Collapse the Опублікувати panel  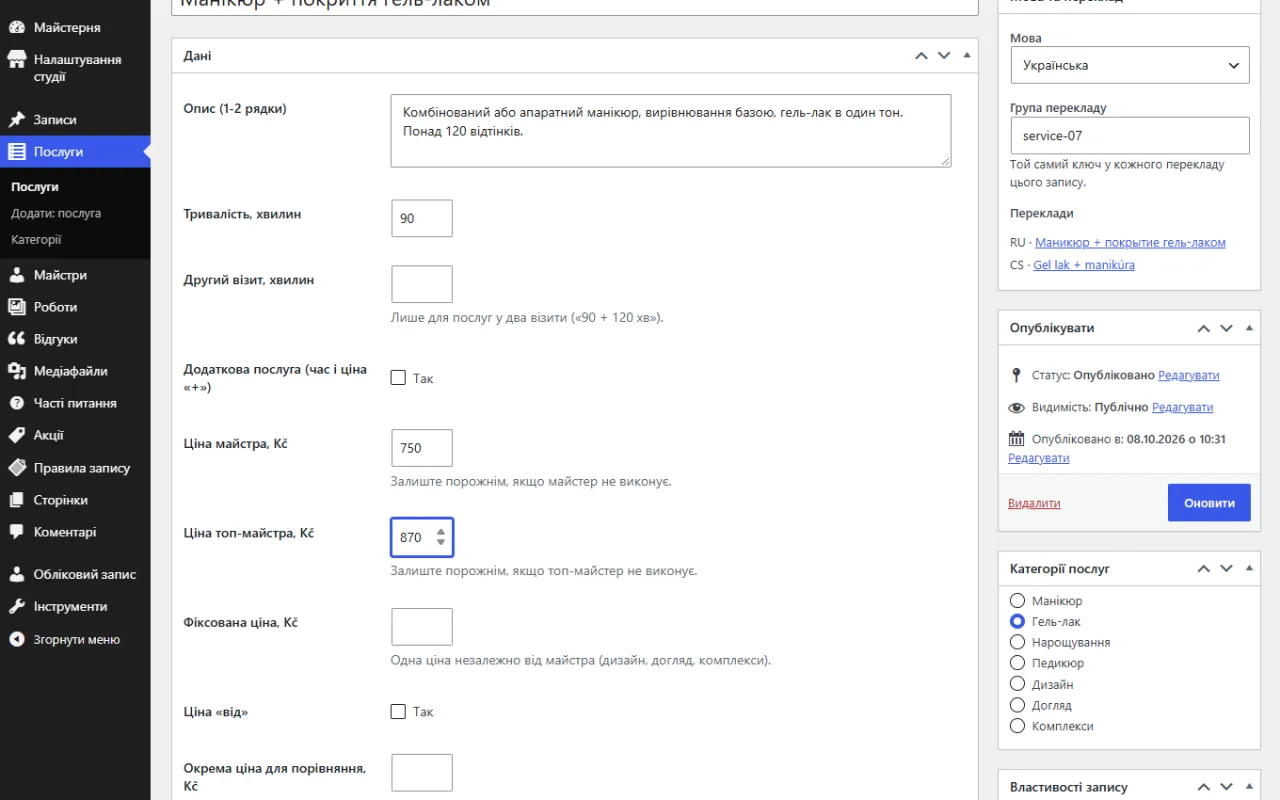click(1249, 328)
